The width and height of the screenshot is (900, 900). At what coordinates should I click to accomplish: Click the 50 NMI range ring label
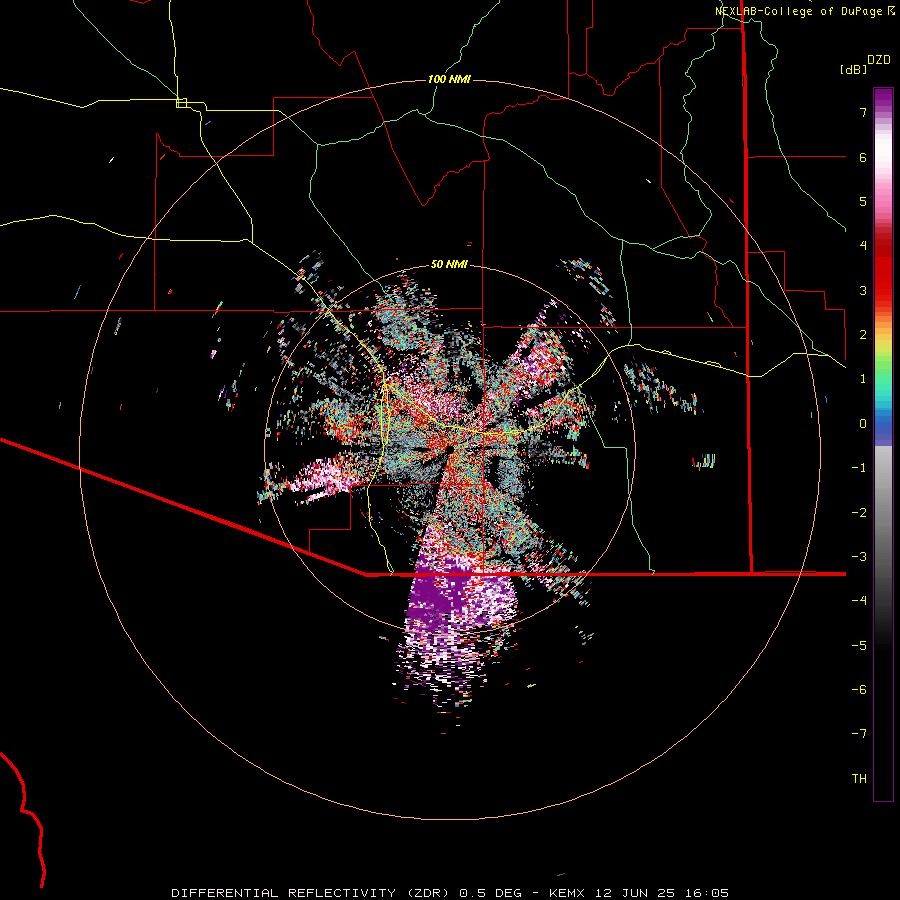(x=449, y=264)
